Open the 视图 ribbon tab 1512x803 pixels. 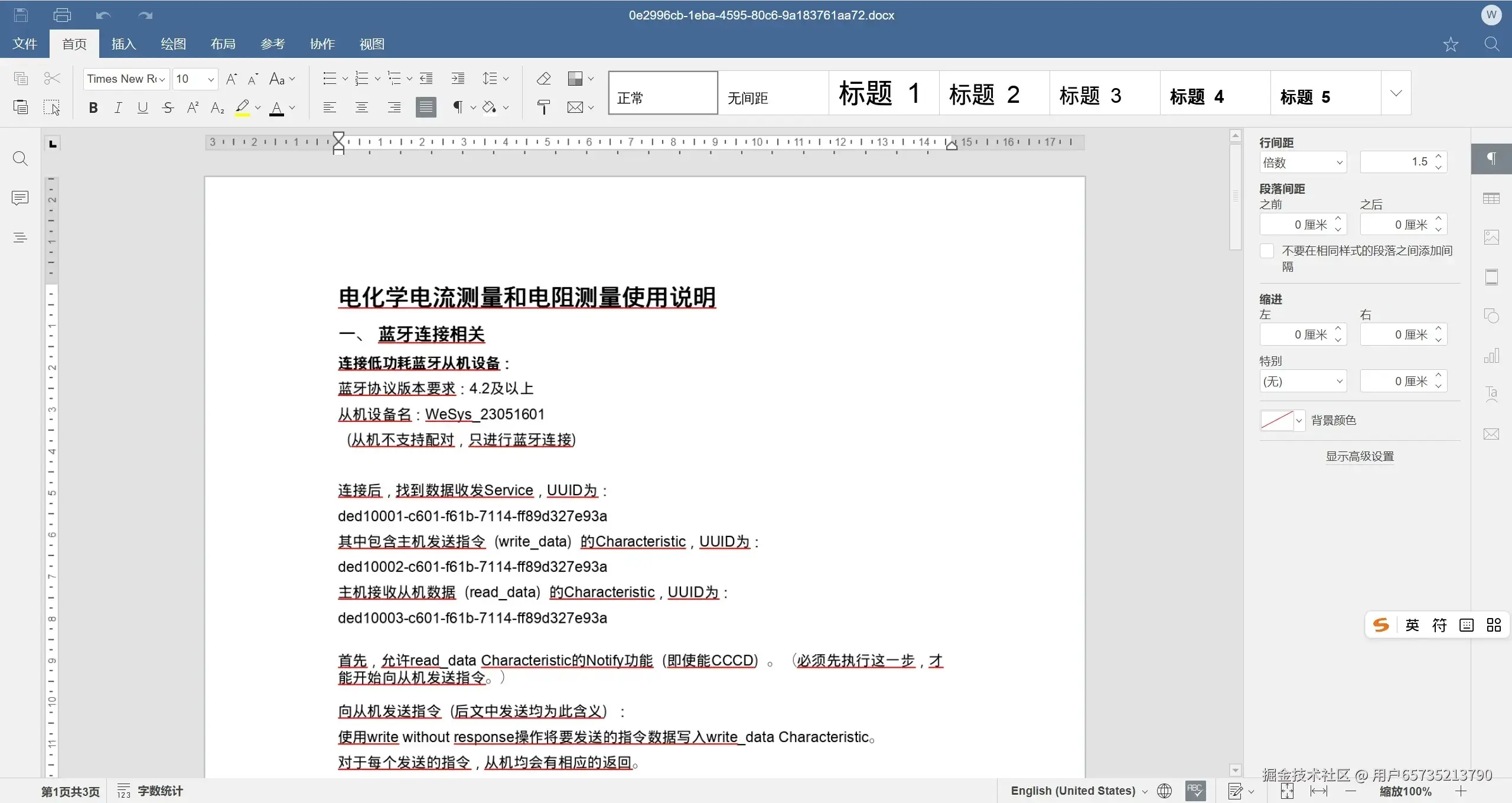(x=371, y=43)
